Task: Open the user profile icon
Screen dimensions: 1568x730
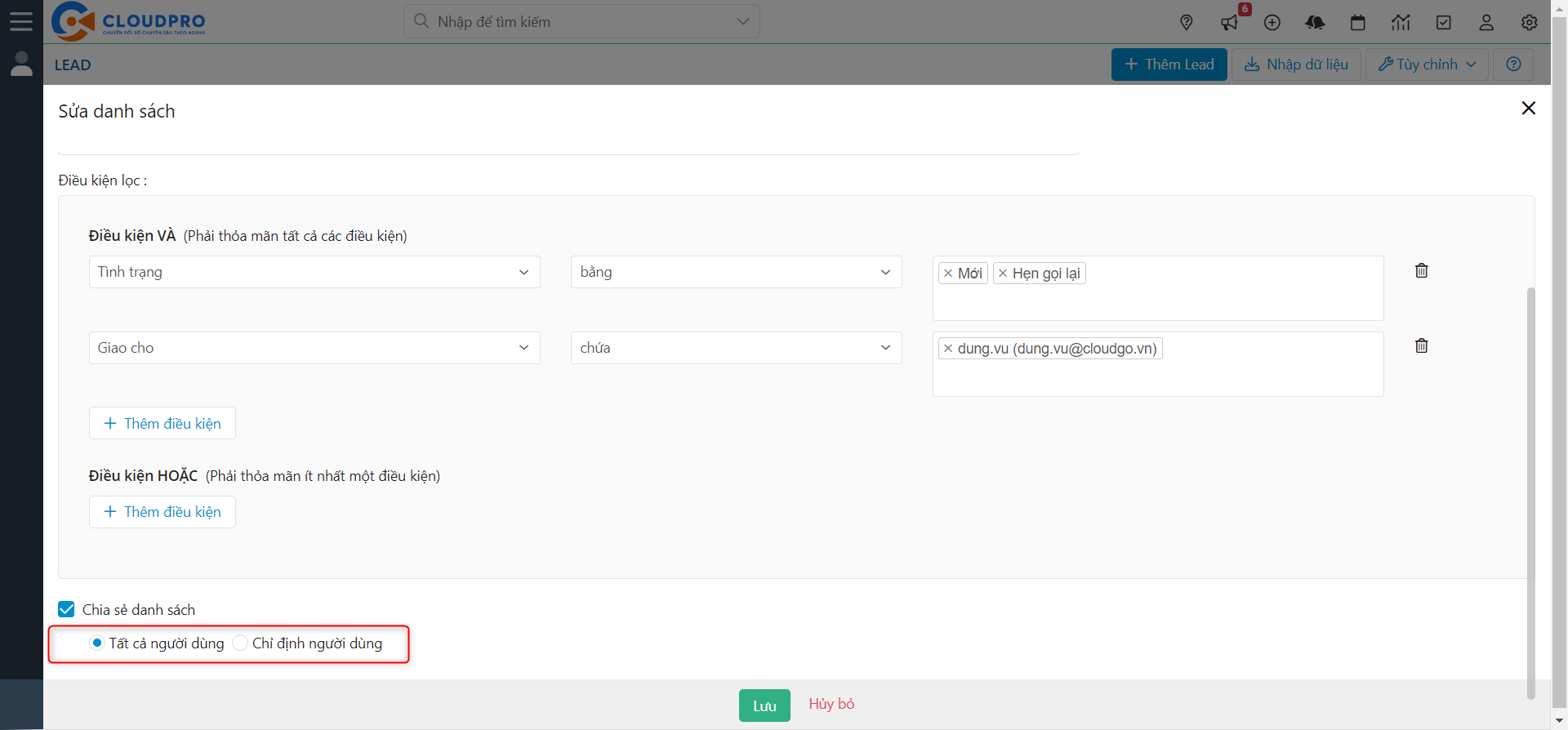Action: (x=1486, y=23)
